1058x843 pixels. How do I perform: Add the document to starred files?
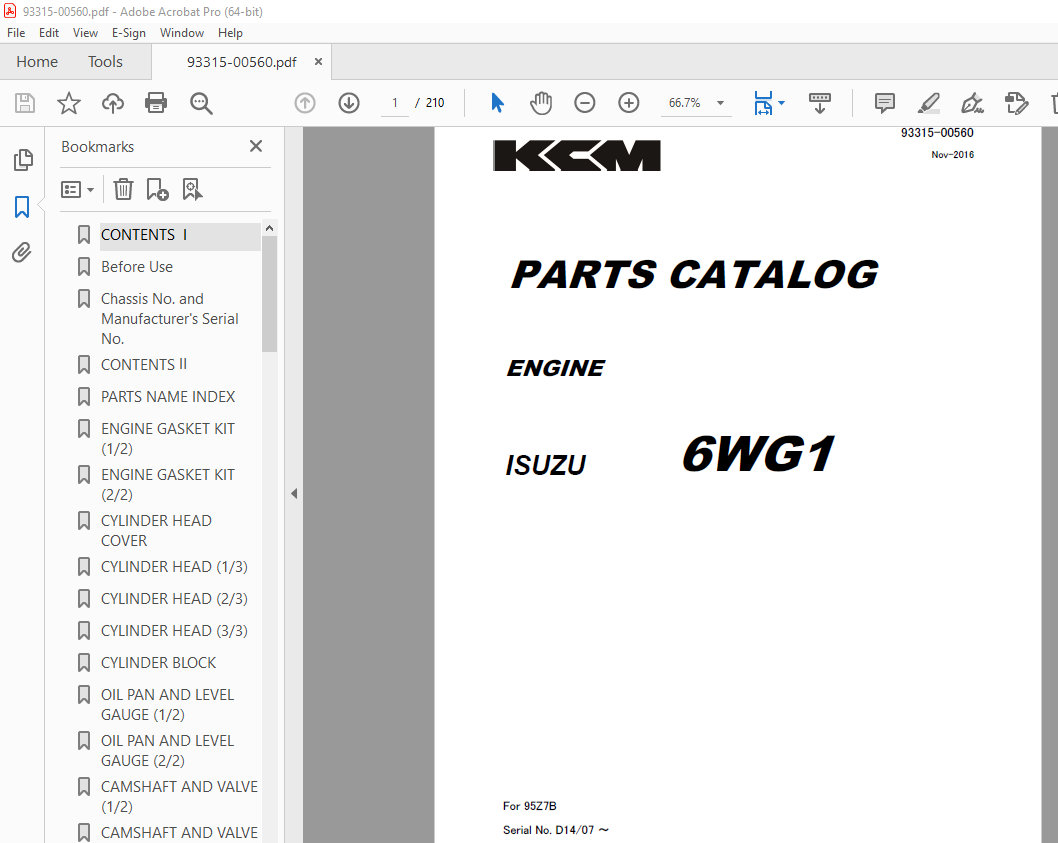point(69,103)
